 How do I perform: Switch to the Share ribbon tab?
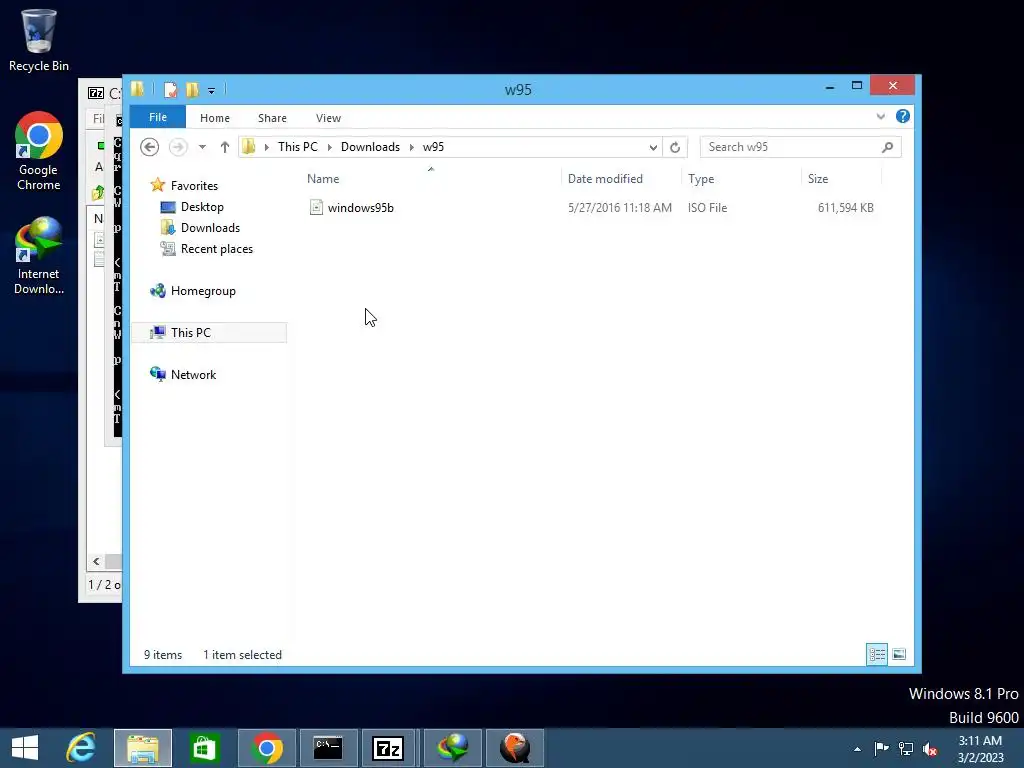(x=272, y=118)
